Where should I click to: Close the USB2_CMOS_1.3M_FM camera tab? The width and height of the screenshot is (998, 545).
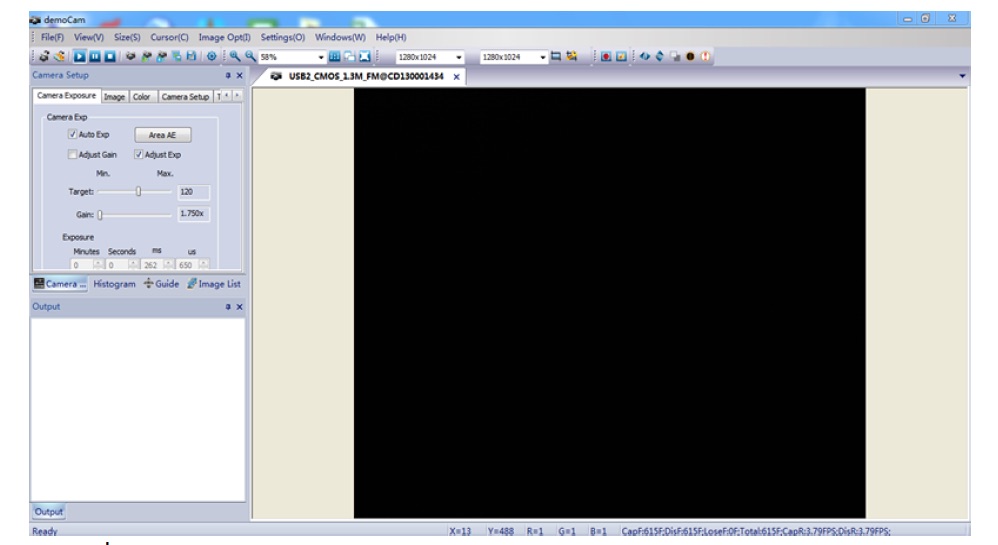click(456, 77)
